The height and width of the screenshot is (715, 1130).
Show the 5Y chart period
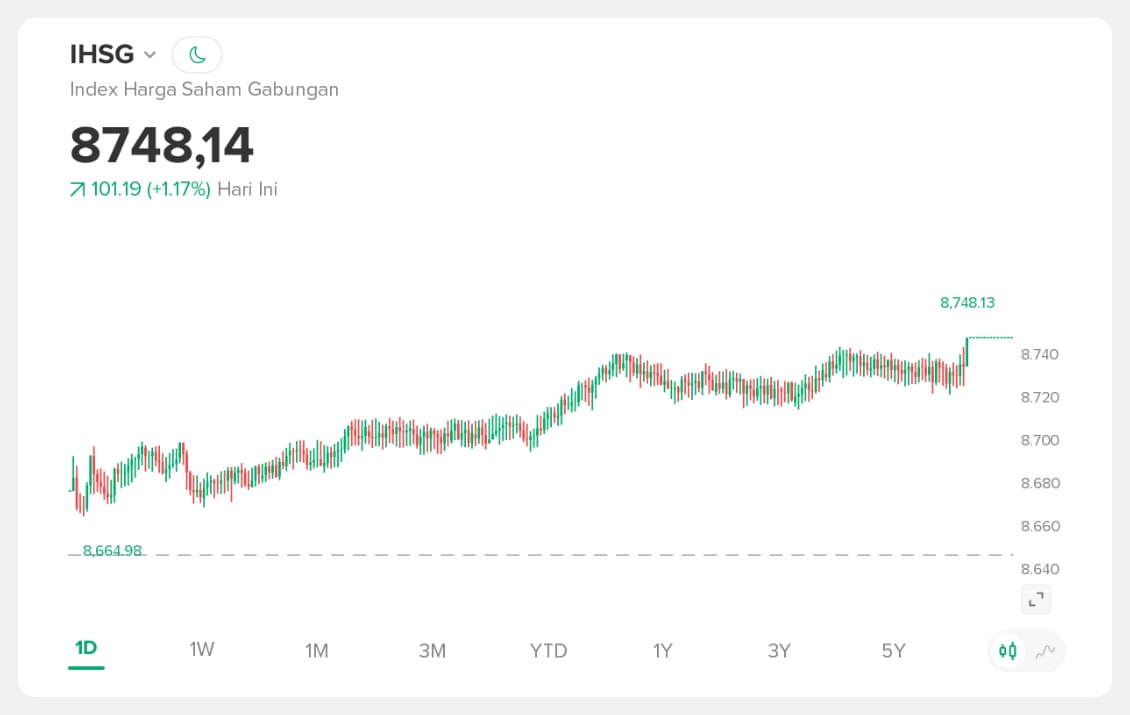click(x=894, y=651)
